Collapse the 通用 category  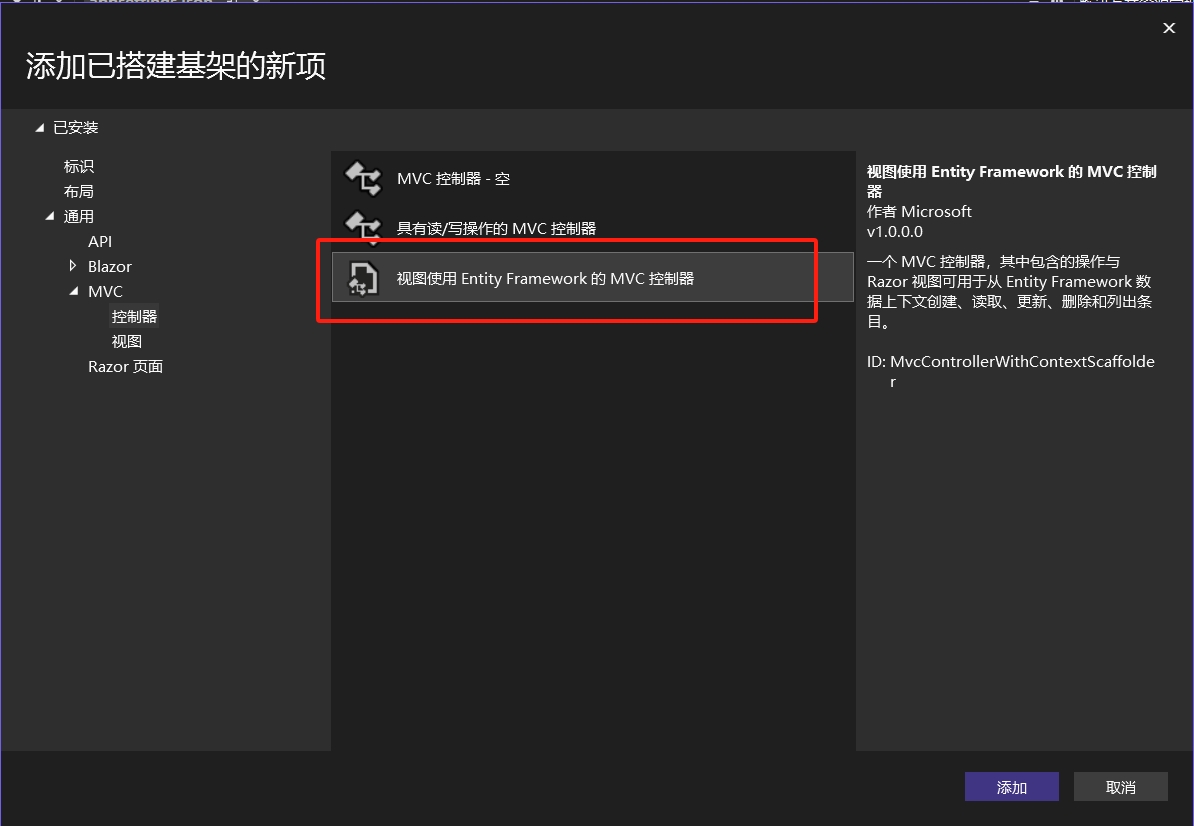(50, 216)
